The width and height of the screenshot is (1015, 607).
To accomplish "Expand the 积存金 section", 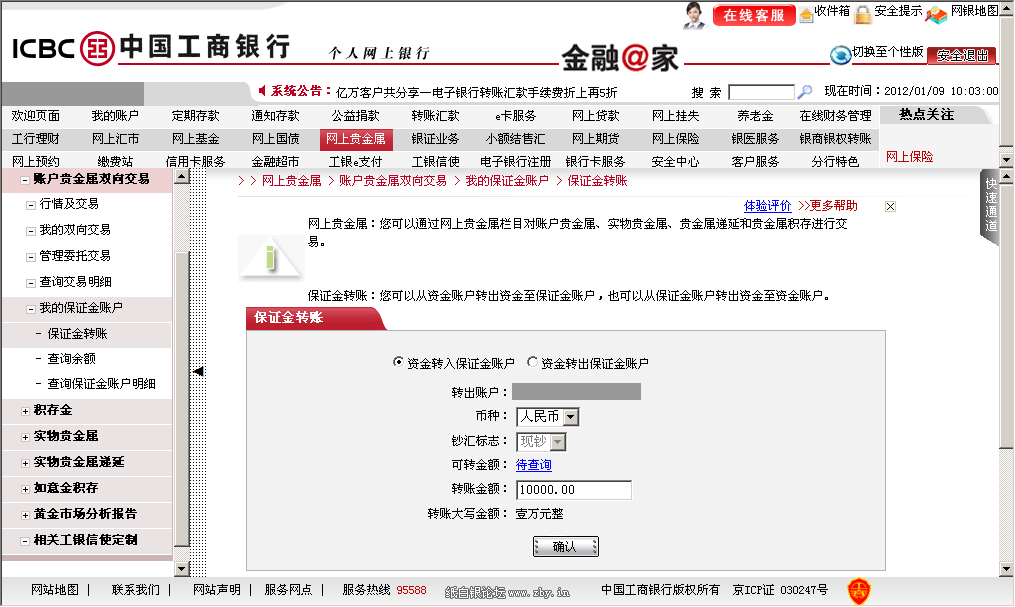I will (x=25, y=411).
